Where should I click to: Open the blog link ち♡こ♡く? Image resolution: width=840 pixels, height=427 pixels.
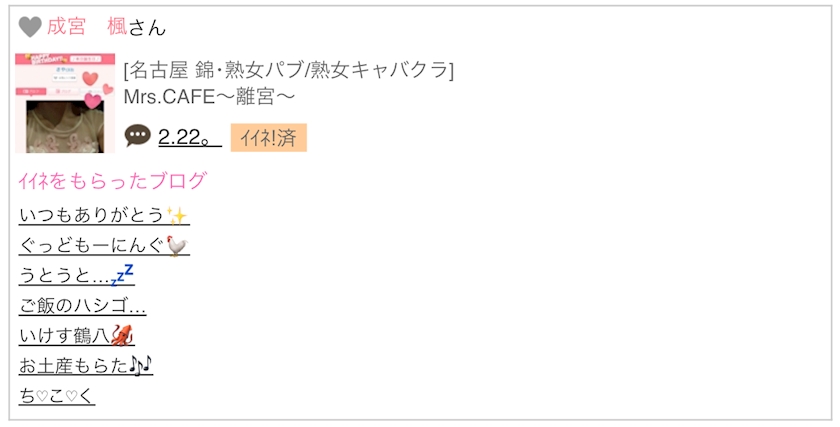57,396
